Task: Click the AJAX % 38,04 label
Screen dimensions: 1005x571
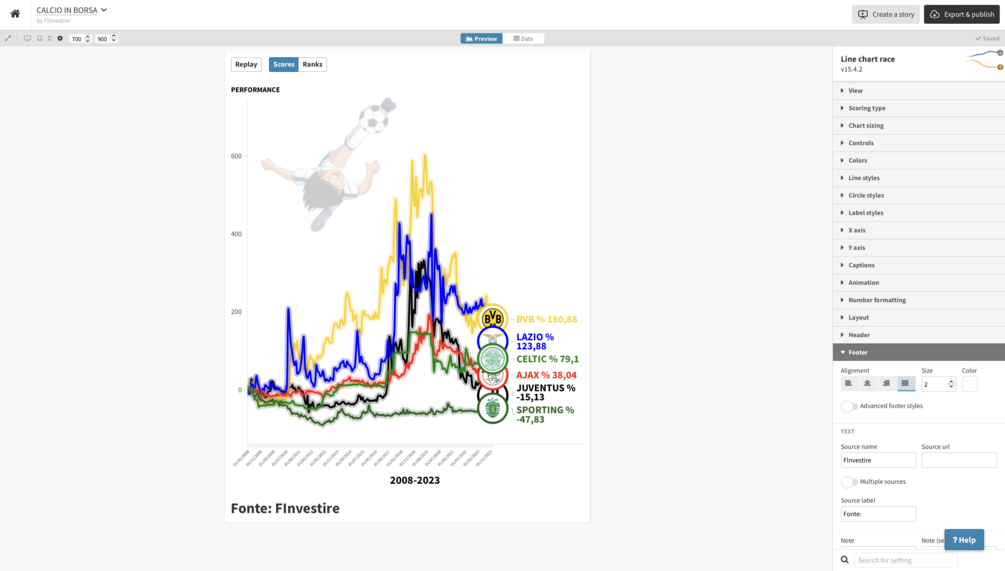Action: pos(547,375)
